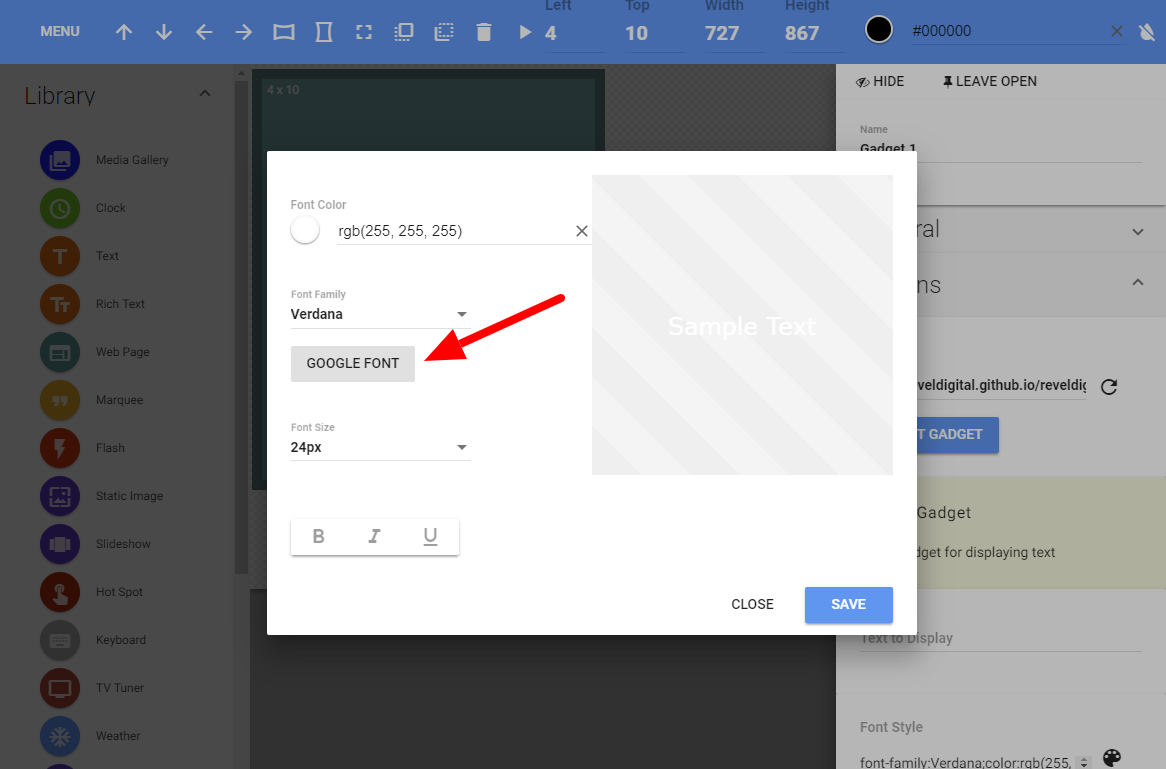
Task: Toggle underline formatting
Action: click(x=430, y=536)
